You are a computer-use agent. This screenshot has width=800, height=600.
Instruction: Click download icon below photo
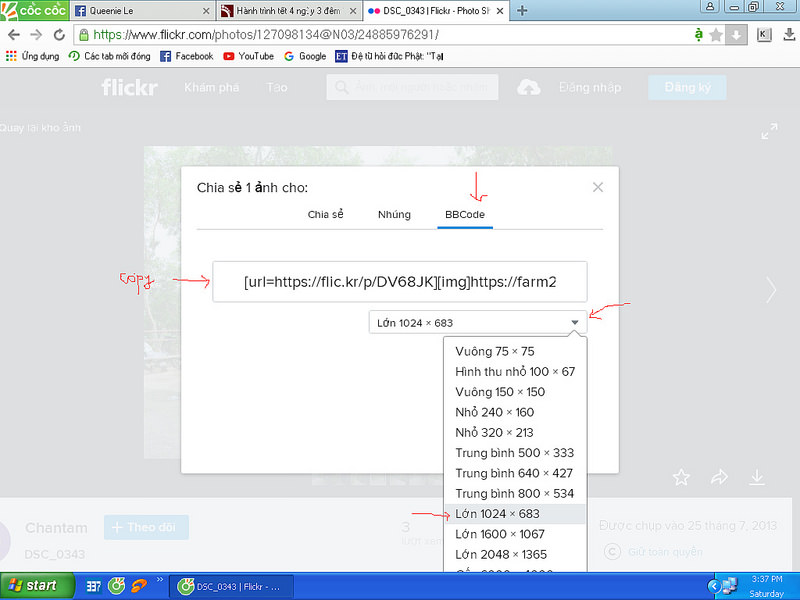[757, 478]
